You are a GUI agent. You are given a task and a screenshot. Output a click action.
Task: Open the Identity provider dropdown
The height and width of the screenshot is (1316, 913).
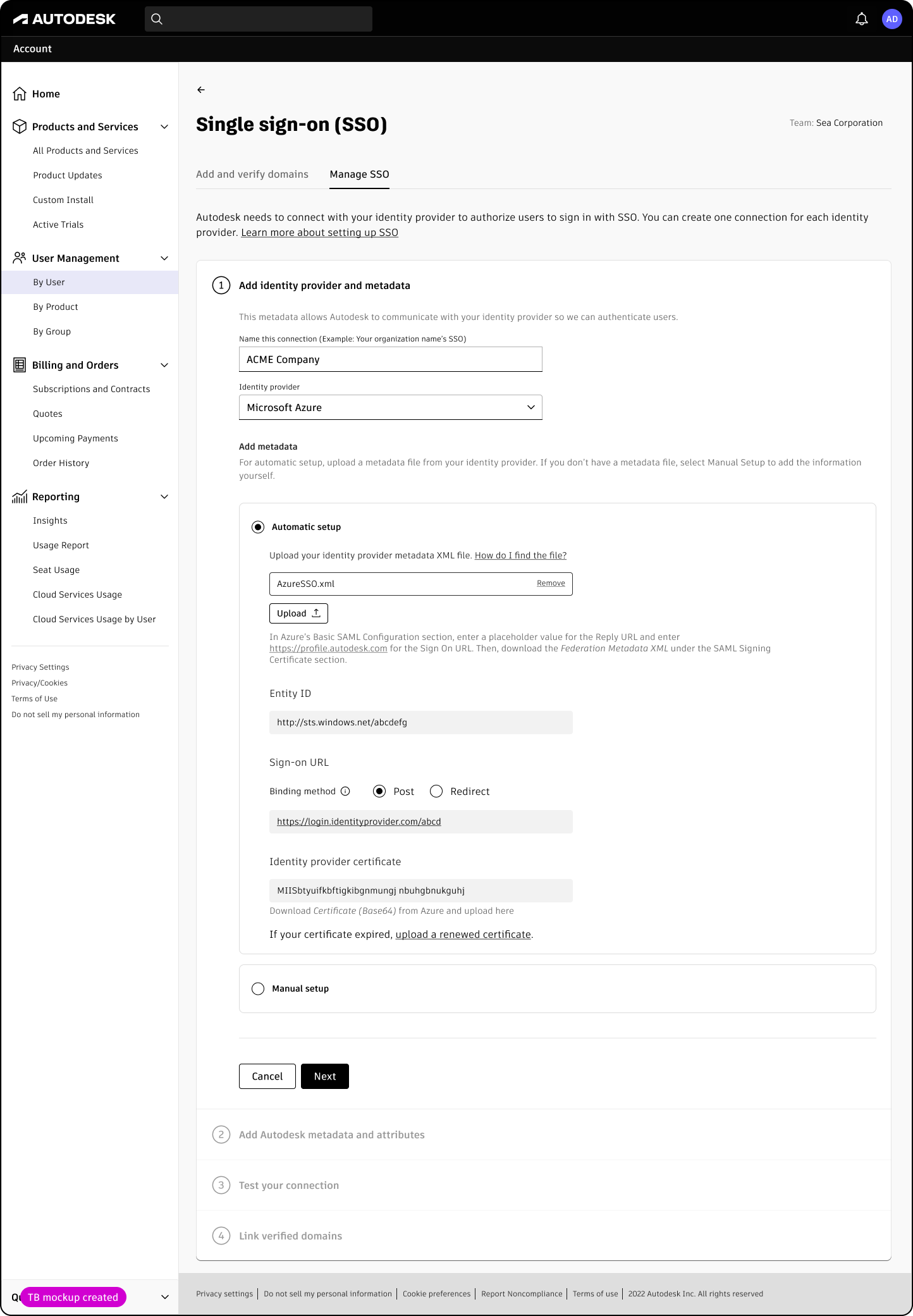click(391, 407)
